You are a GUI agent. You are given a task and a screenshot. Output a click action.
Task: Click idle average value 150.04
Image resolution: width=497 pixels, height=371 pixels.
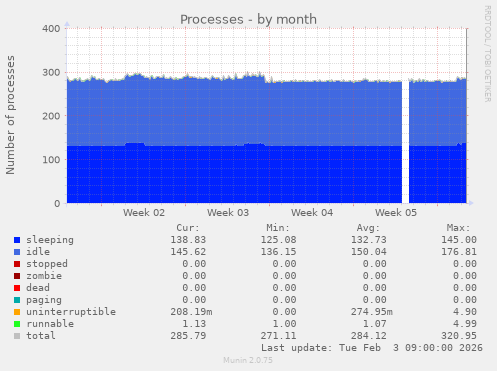(x=369, y=252)
